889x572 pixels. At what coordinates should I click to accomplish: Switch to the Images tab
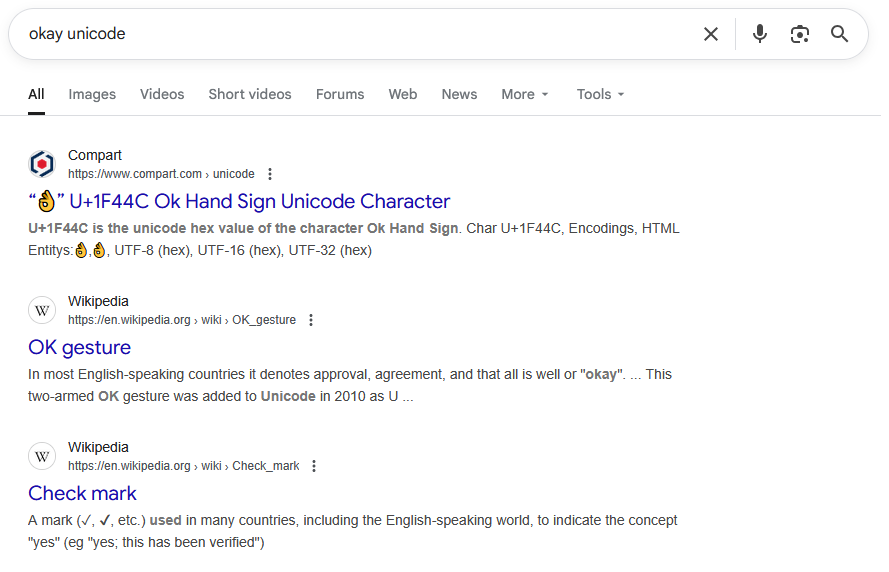click(92, 94)
